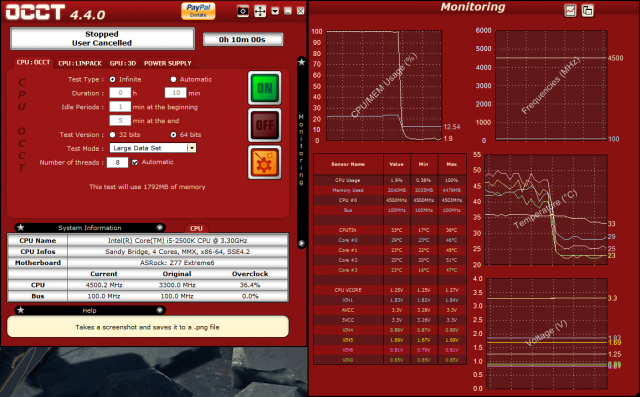Click the CPU Usage sensor row

tap(390, 180)
